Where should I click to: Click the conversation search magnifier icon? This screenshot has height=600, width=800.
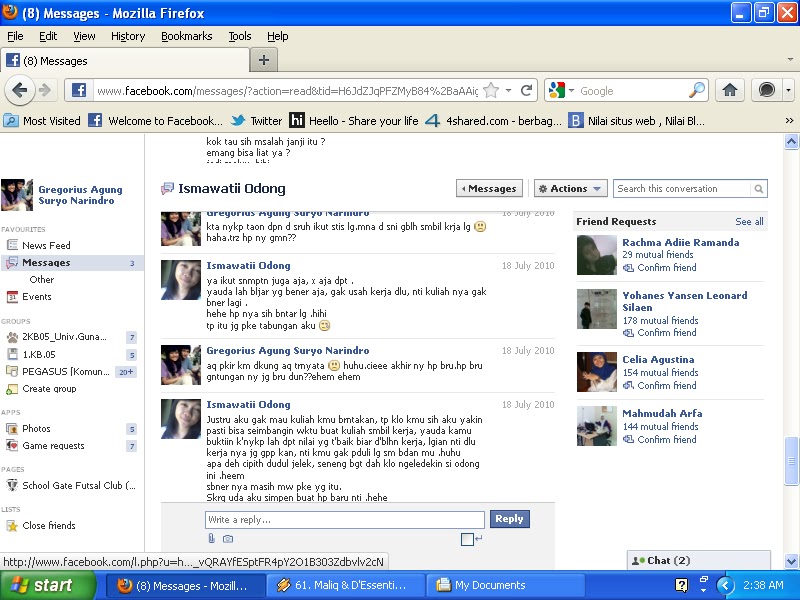(759, 189)
